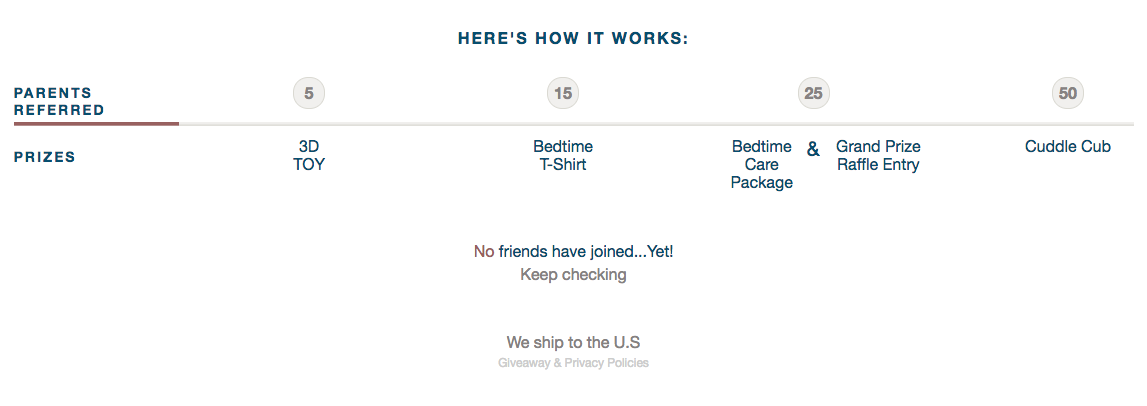This screenshot has width=1147, height=406.
Task: Select the Bedtime T-Shirt prize
Action: (x=563, y=156)
